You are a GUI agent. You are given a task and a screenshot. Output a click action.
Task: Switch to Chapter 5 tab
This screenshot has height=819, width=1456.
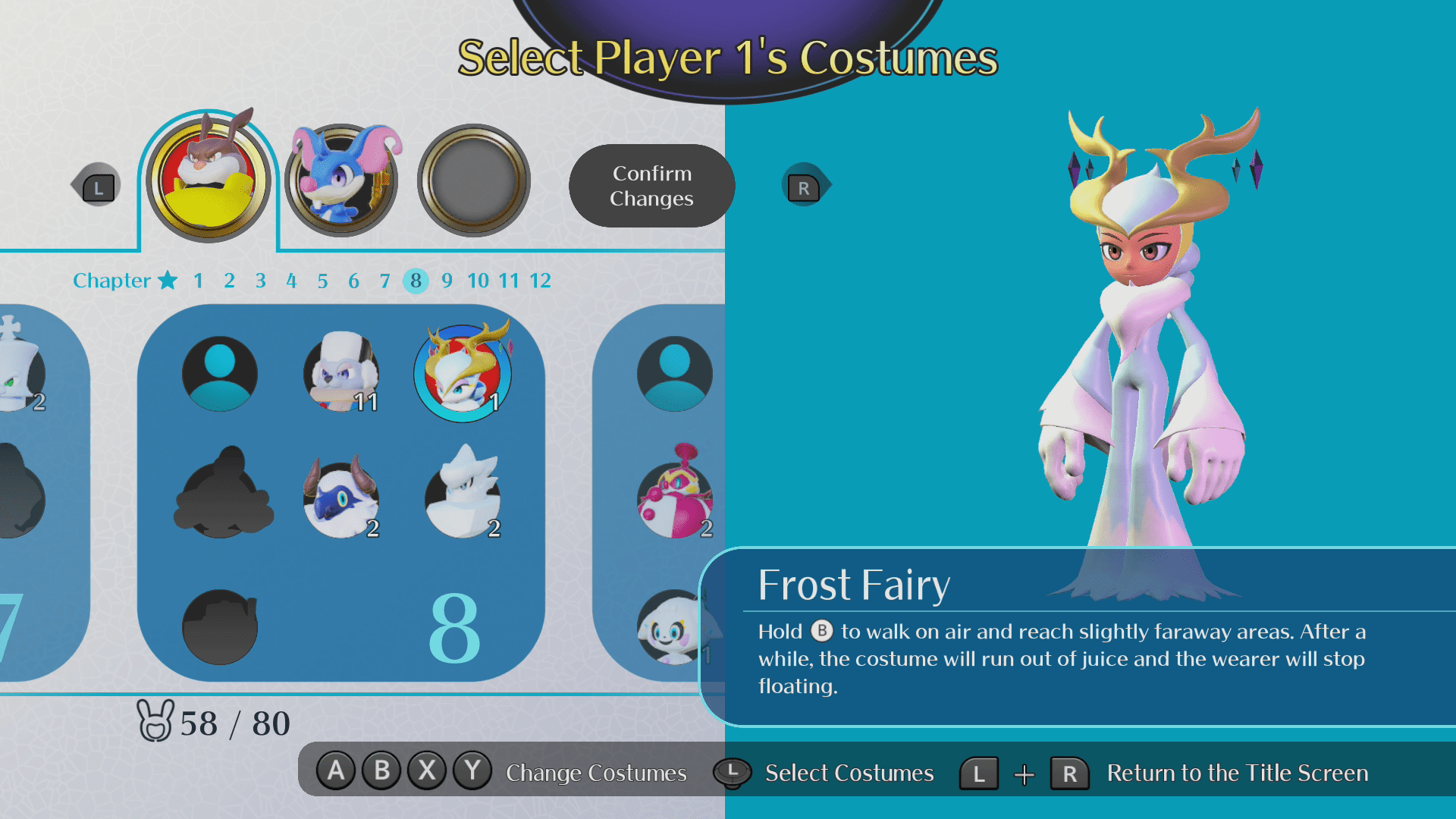[x=322, y=281]
